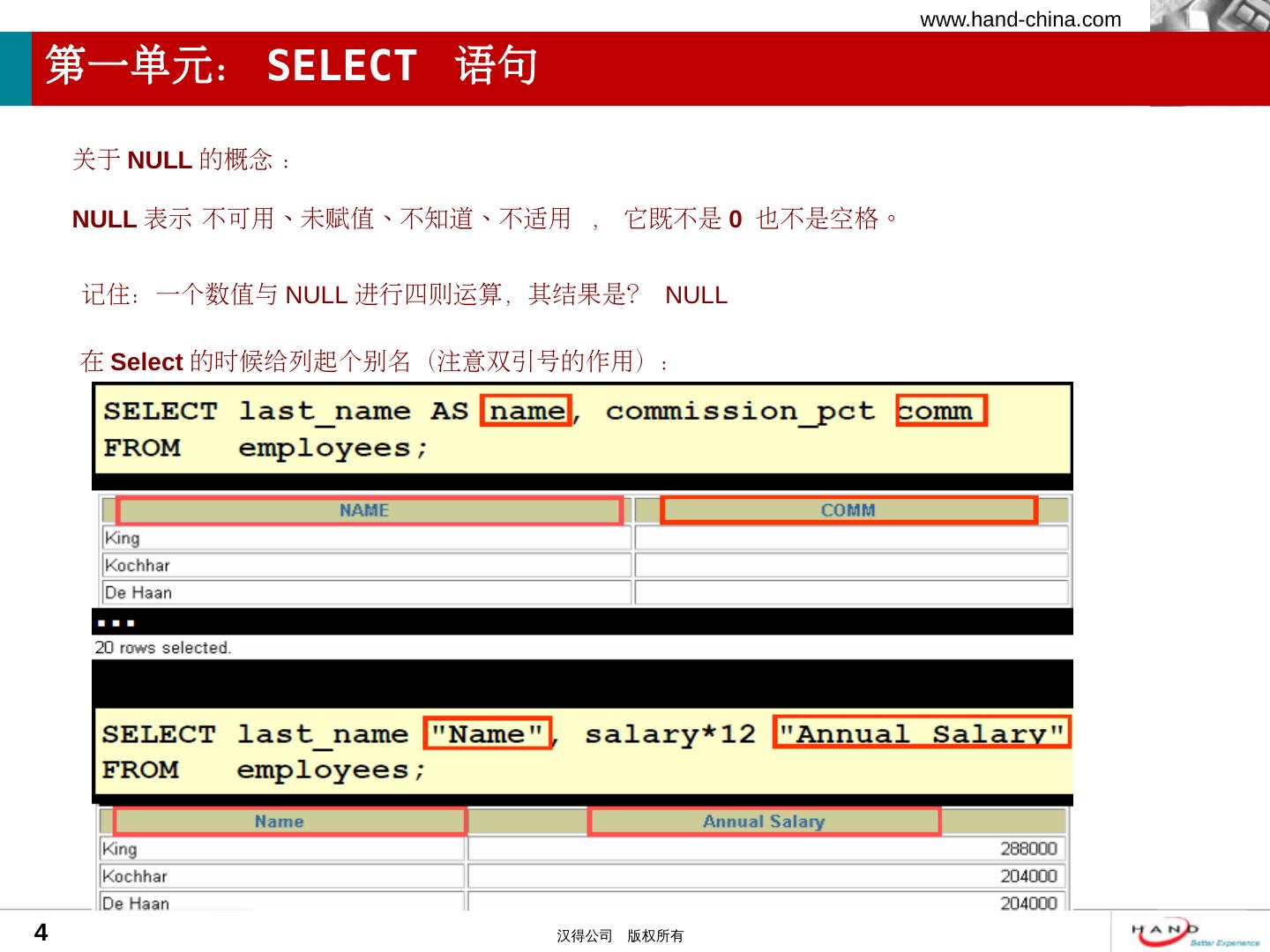Image resolution: width=1270 pixels, height=952 pixels.
Task: Click "King" in the Annual Salary table
Action: coord(119,850)
